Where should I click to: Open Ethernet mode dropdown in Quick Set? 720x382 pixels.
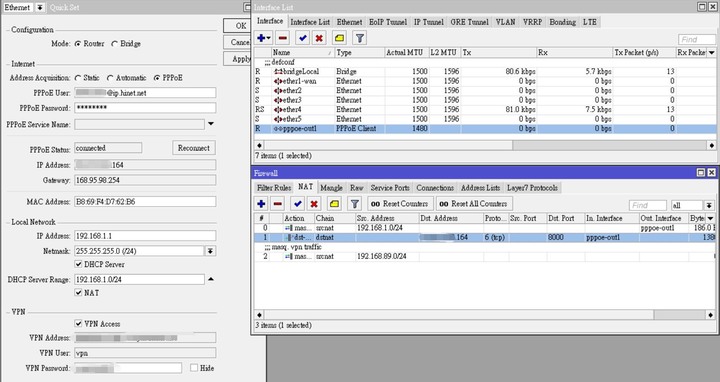[40, 7]
